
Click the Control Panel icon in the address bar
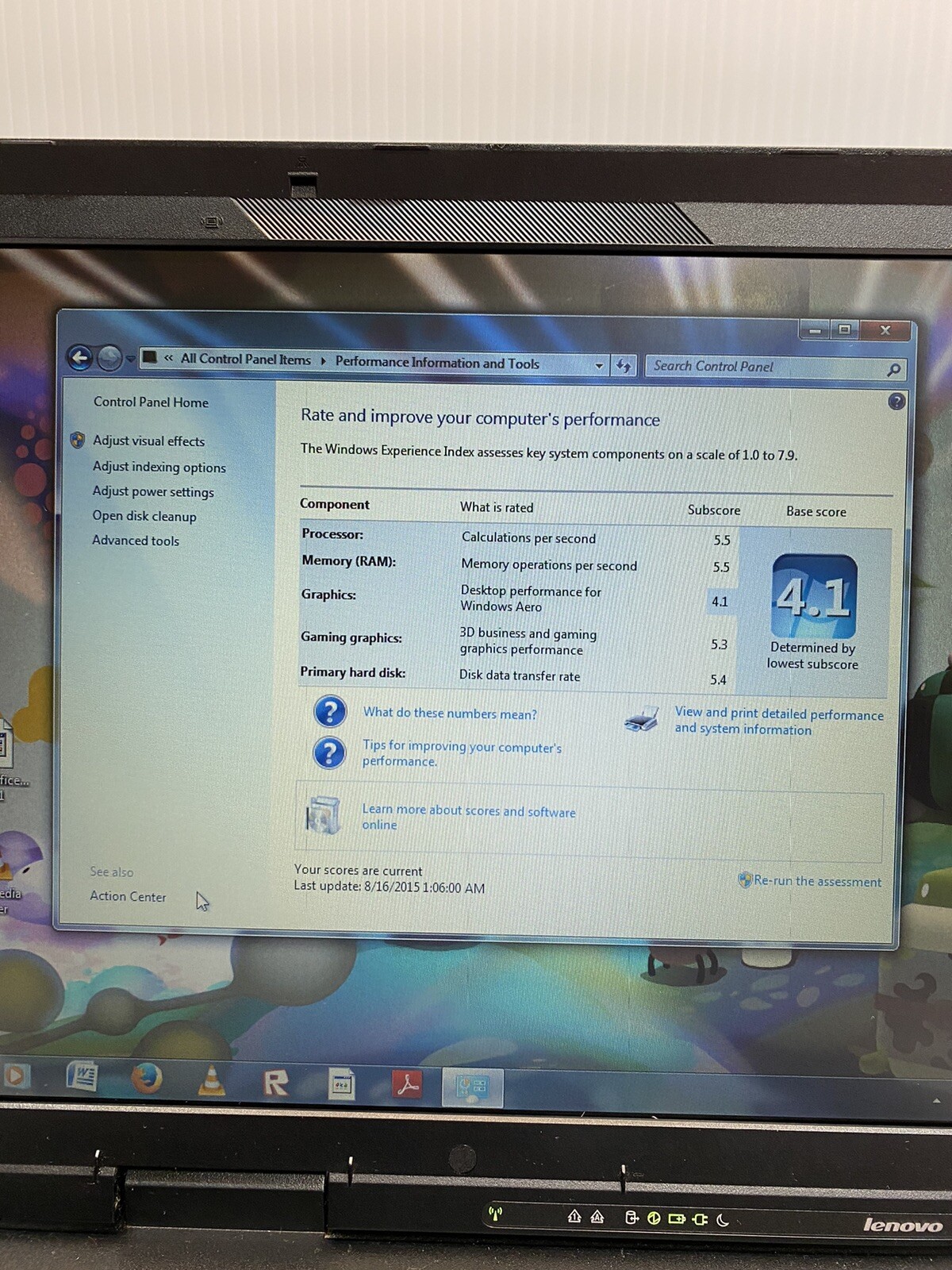pos(149,358)
